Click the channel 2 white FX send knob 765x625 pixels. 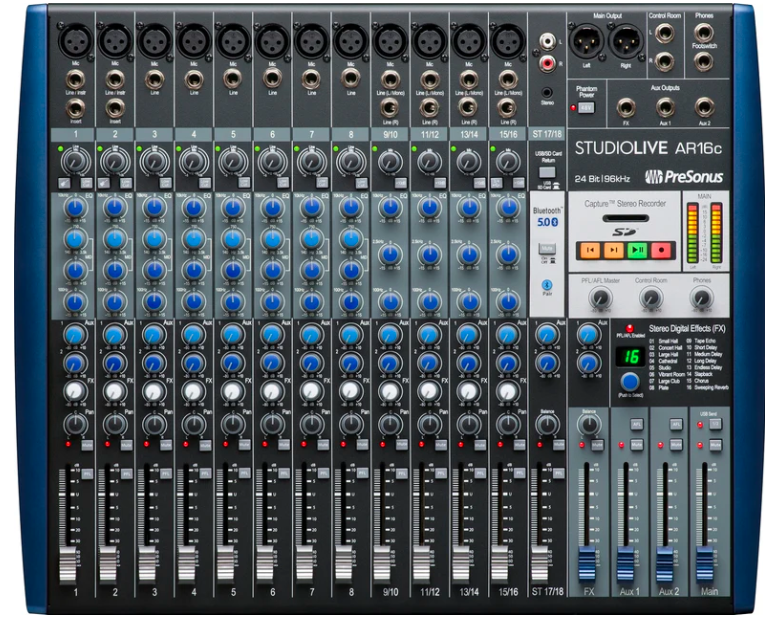(x=115, y=391)
